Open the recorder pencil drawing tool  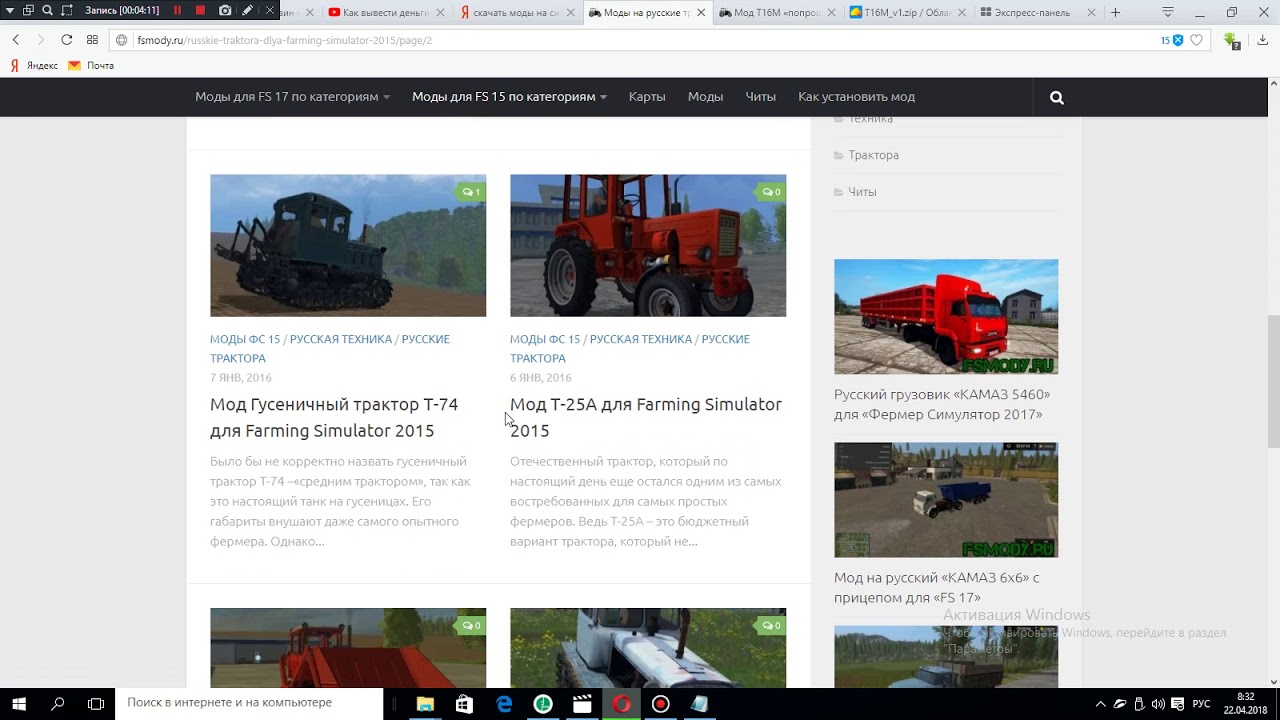[x=247, y=10]
